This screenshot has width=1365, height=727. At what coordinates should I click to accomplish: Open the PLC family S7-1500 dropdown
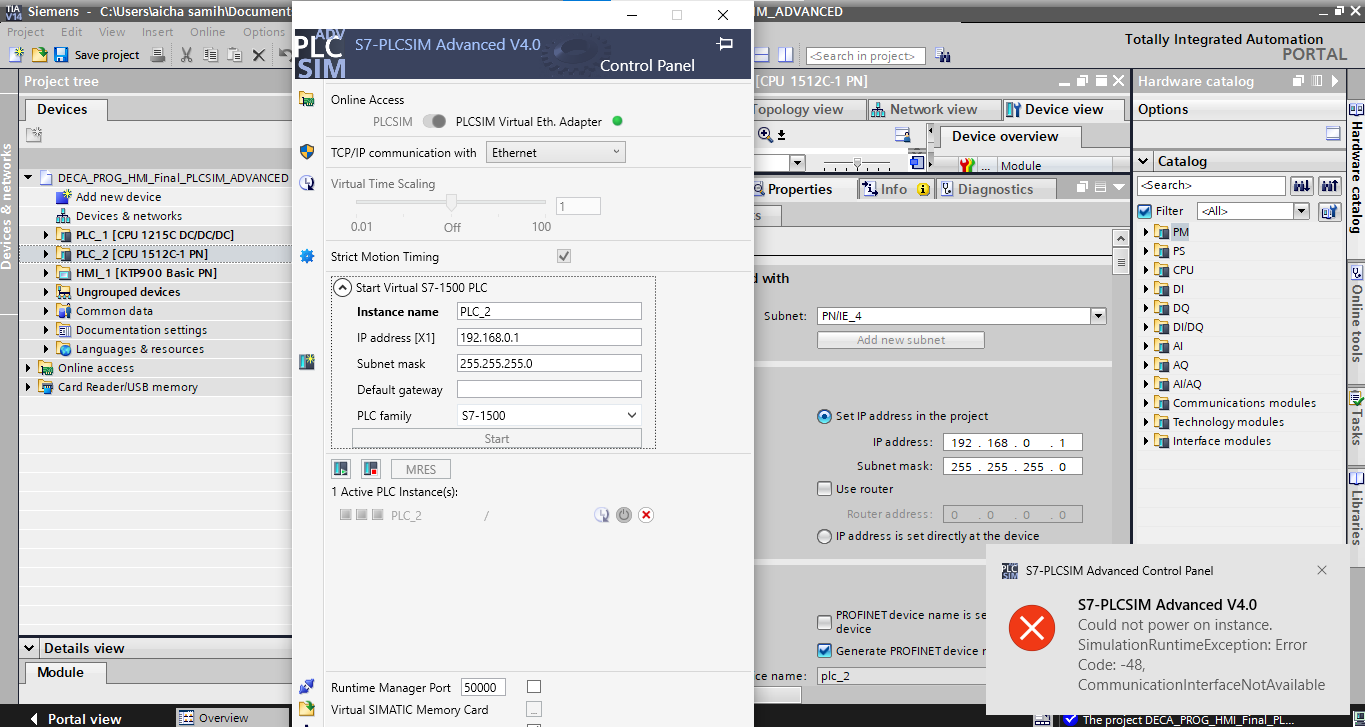pyautogui.click(x=549, y=415)
